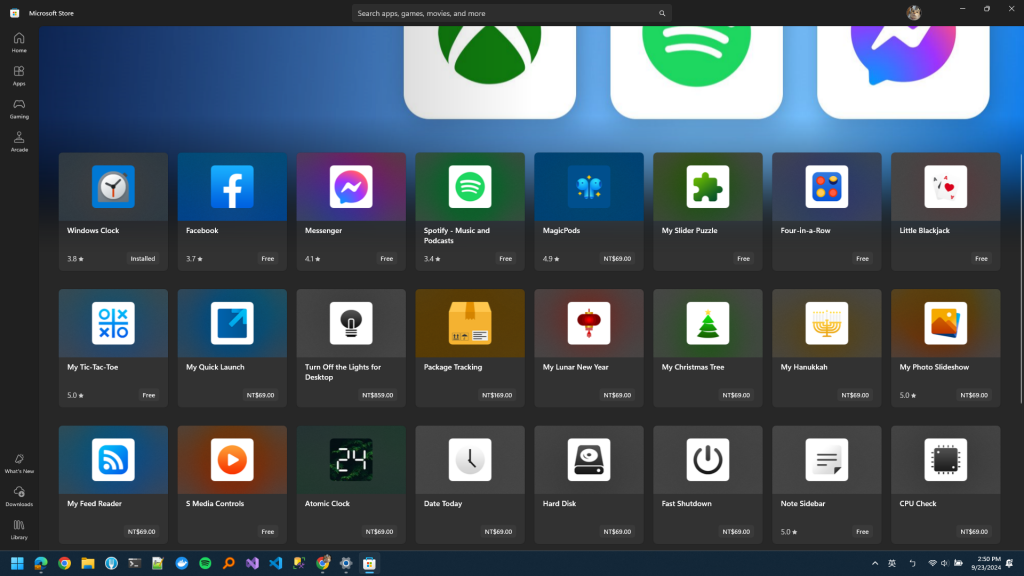The image size is (1024, 576).
Task: Click the large Messenger featured tile
Action: pos(903,72)
